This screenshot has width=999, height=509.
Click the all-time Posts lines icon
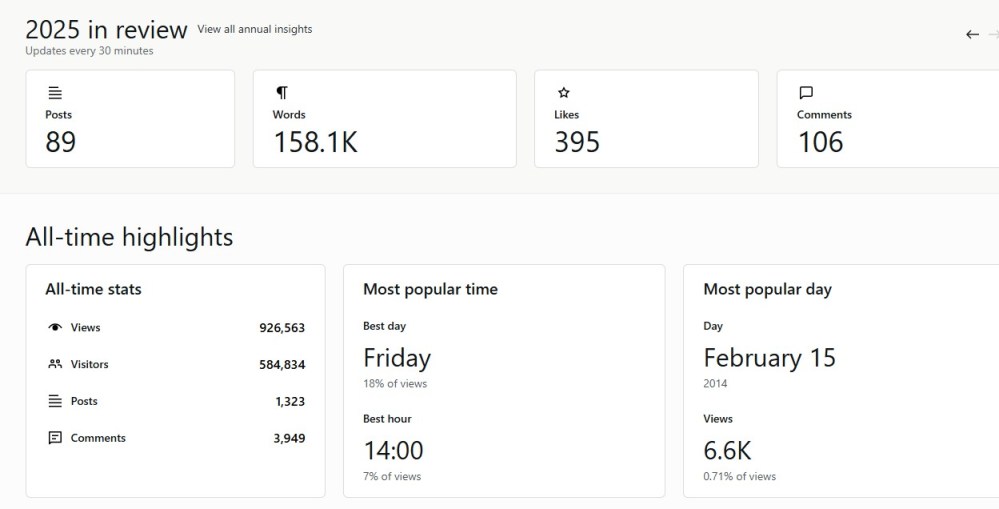tap(55, 401)
